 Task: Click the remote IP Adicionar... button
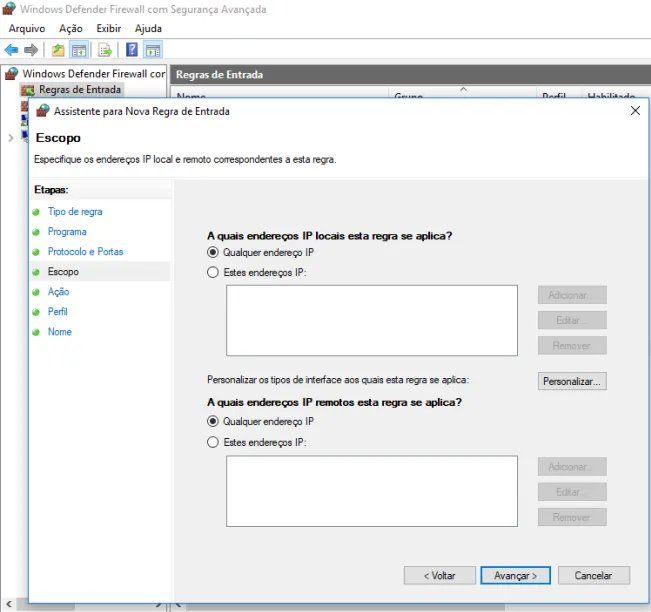[572, 467]
